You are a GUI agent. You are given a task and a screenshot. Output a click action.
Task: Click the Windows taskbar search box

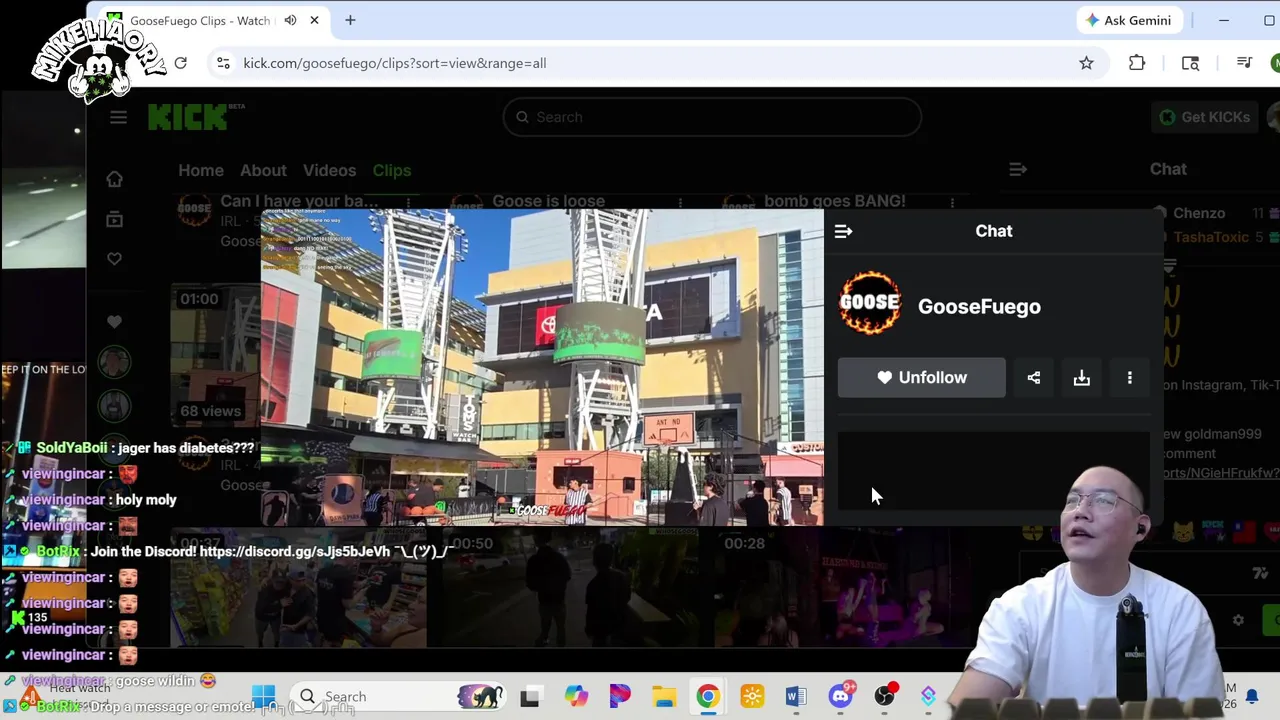pos(398,697)
